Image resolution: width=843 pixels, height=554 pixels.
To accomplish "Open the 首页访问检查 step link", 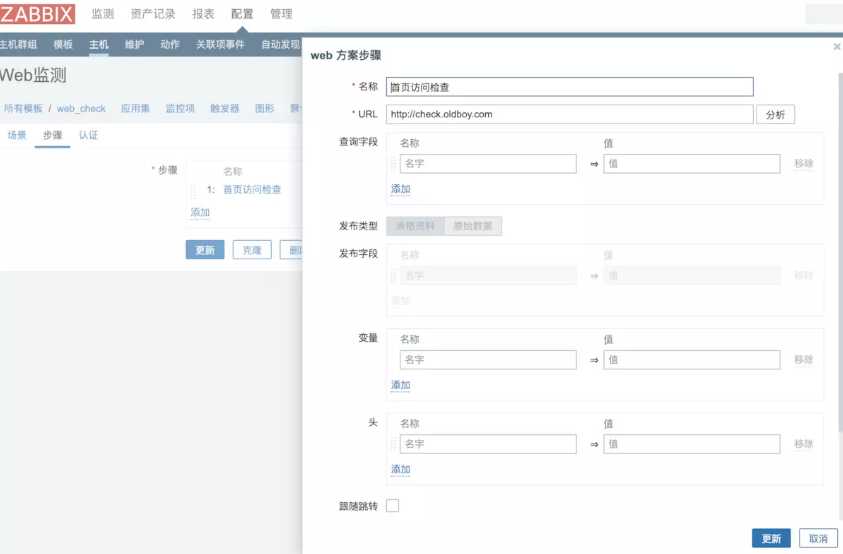I will pos(252,189).
